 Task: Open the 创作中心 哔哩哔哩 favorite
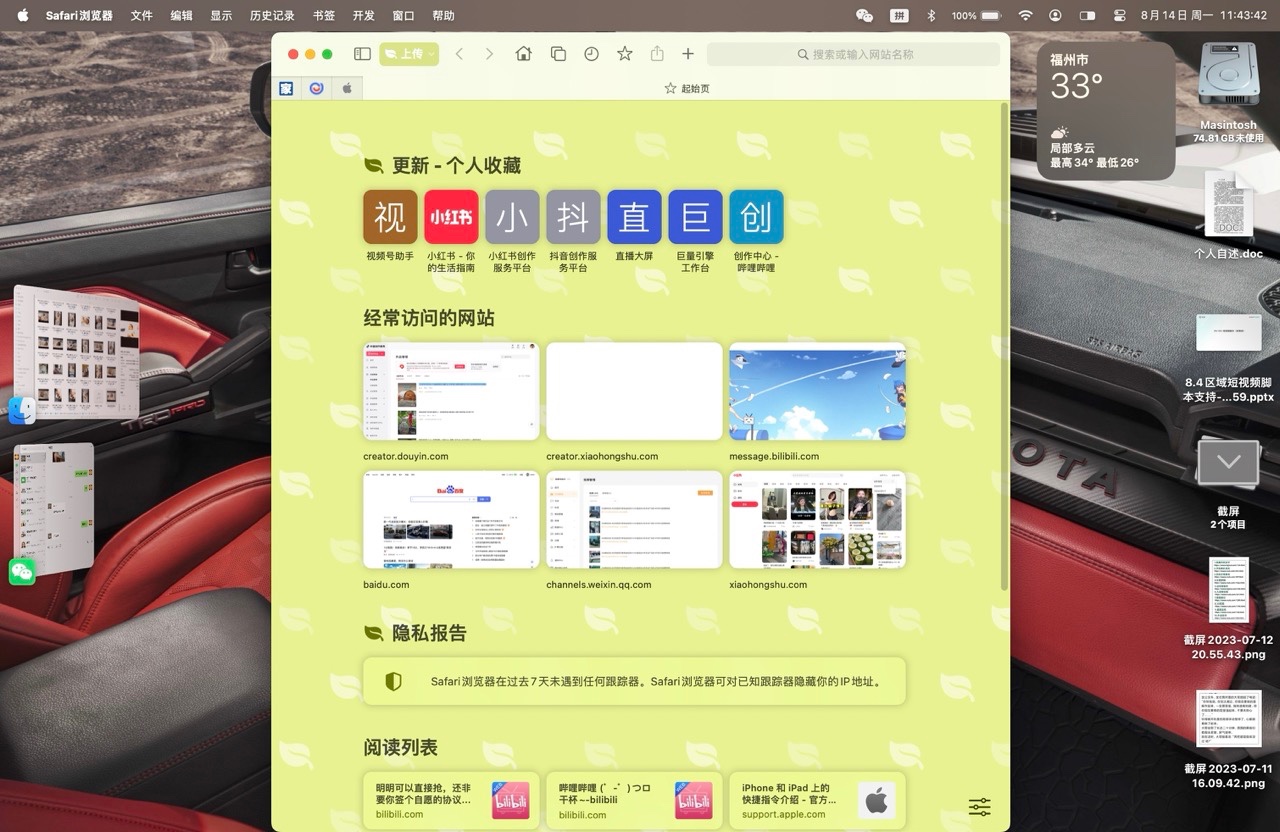click(x=756, y=217)
